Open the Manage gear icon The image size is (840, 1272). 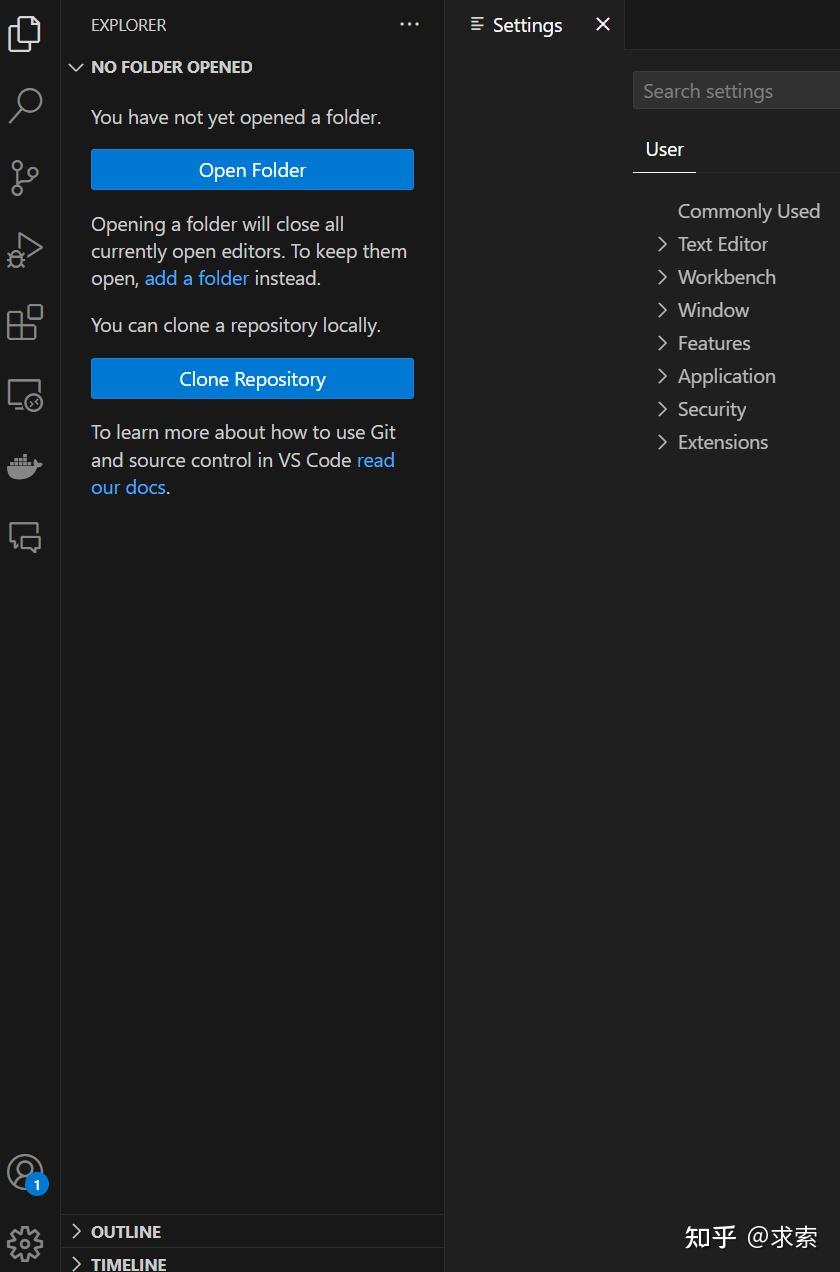[26, 1243]
